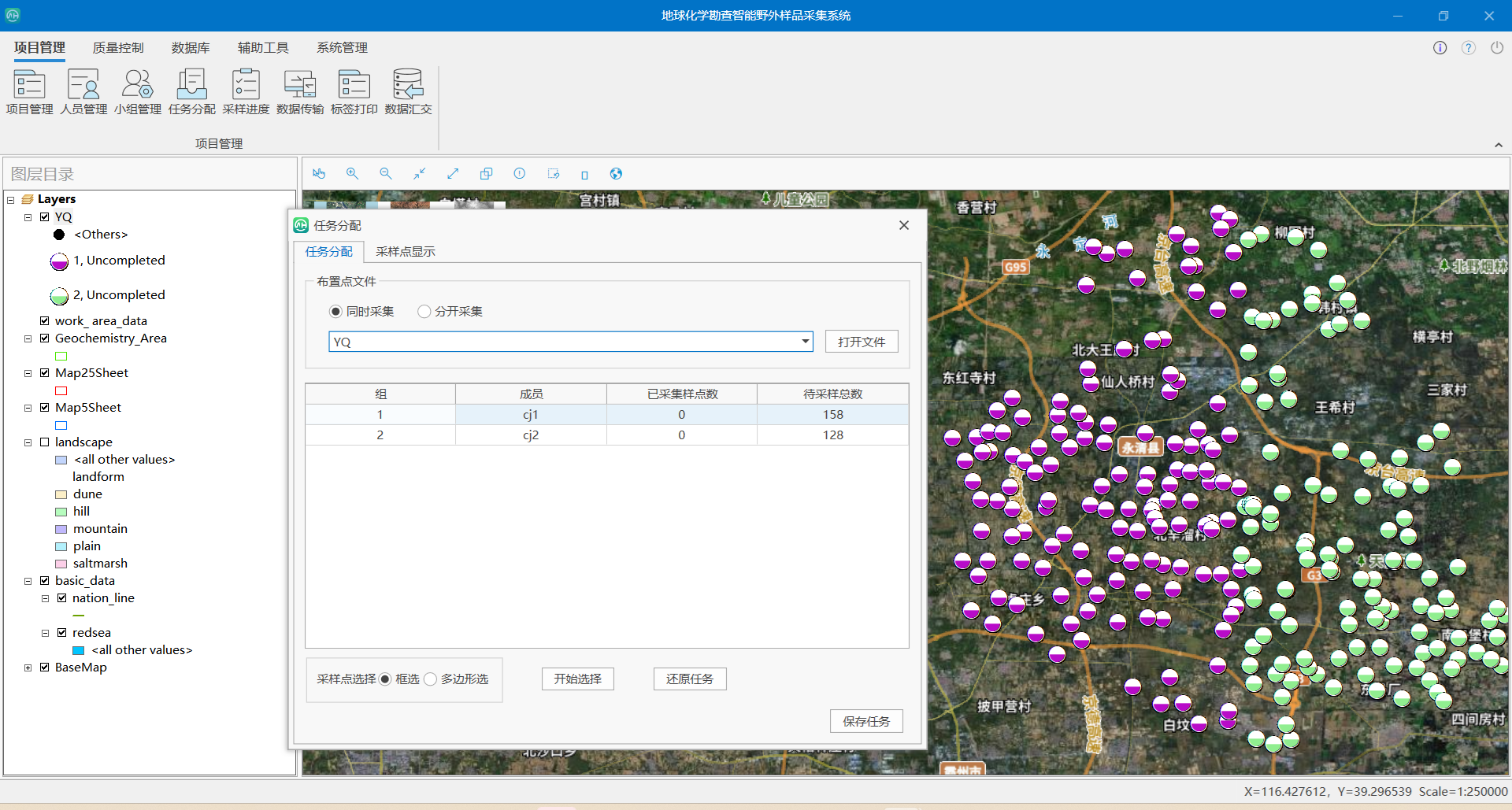Image resolution: width=1512 pixels, height=810 pixels.
Task: Select the zoom out map tool
Action: pyautogui.click(x=385, y=174)
